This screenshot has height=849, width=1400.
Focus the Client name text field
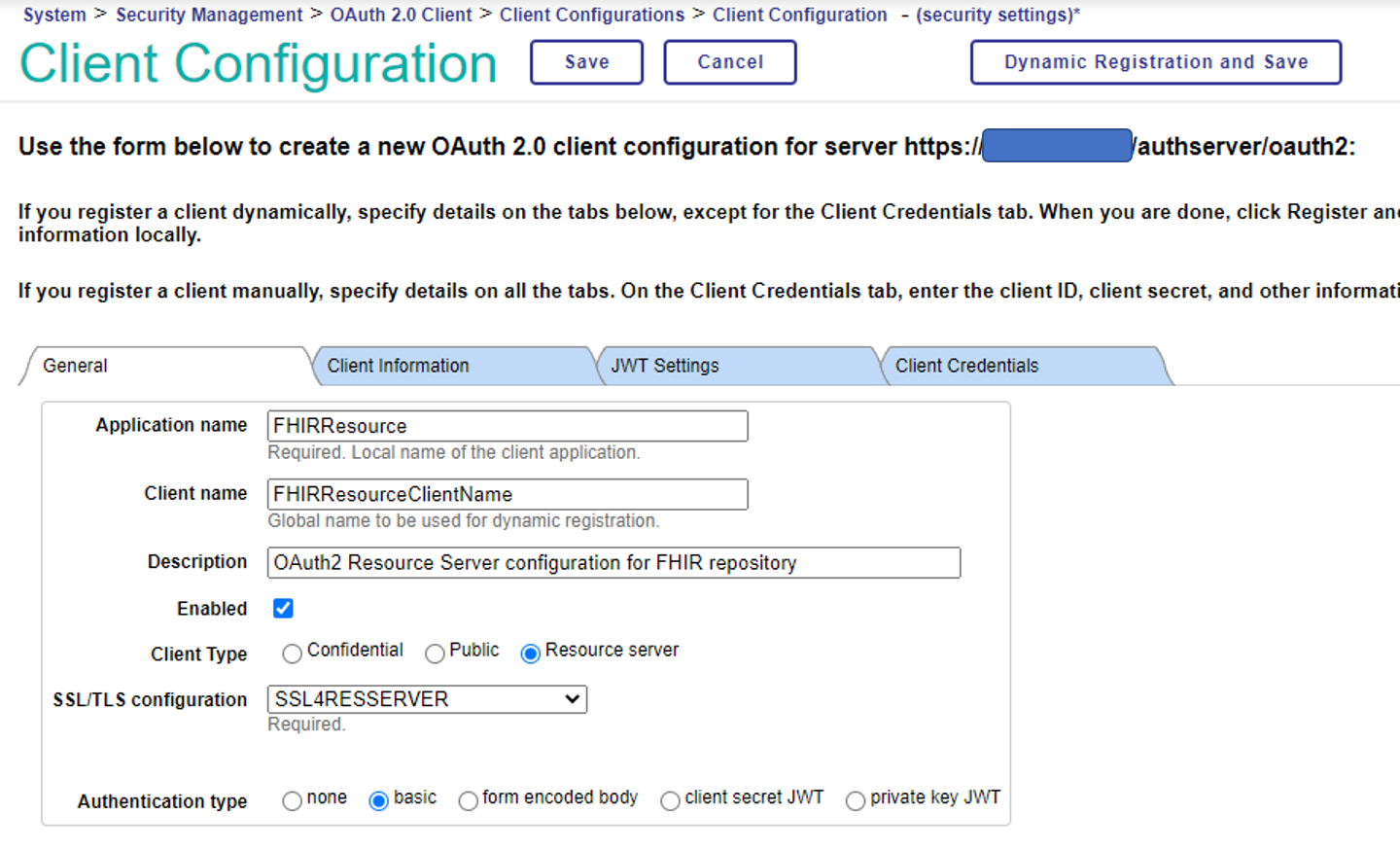507,494
